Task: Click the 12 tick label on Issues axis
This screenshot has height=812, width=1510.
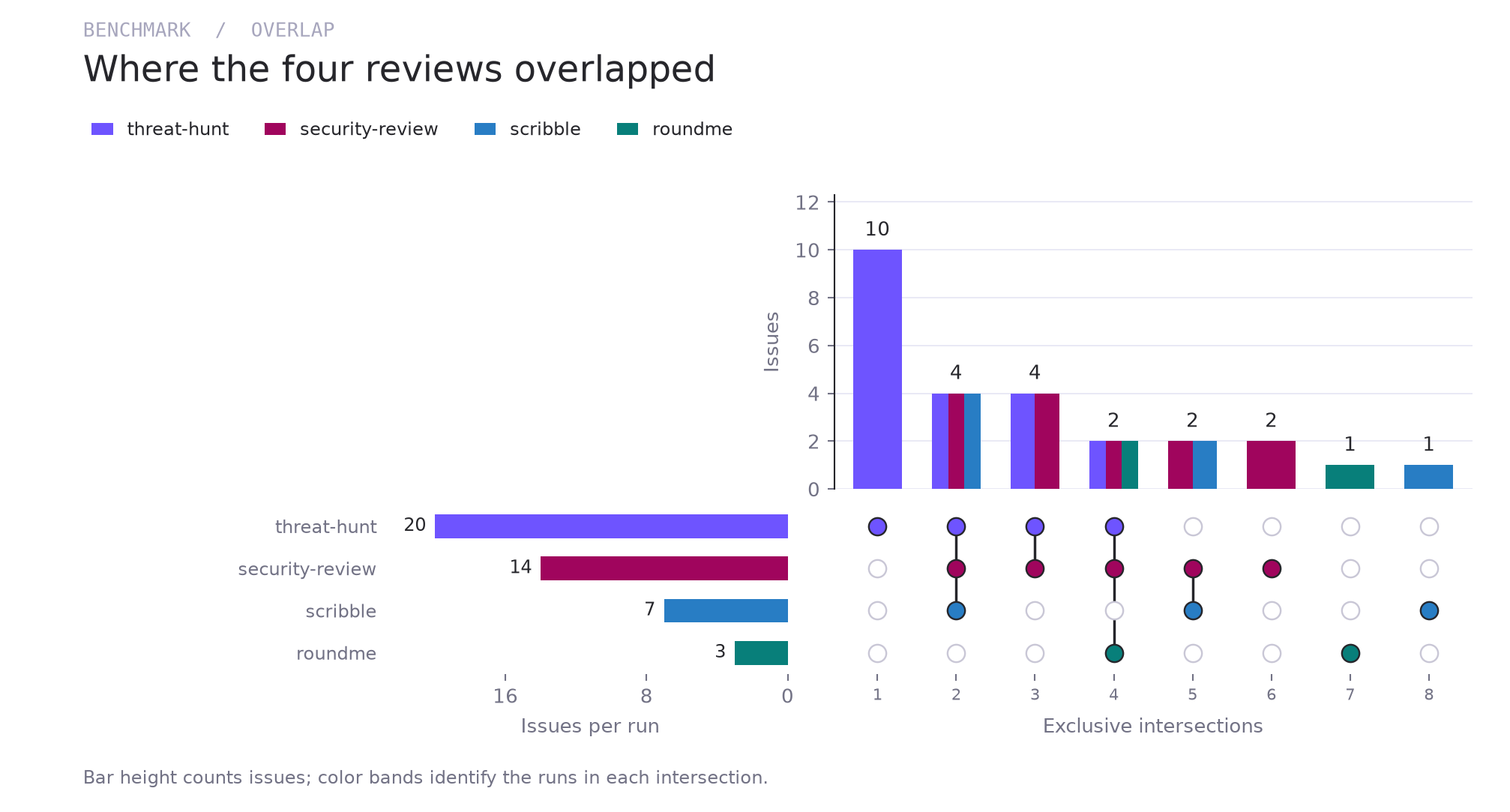Action: 807,202
